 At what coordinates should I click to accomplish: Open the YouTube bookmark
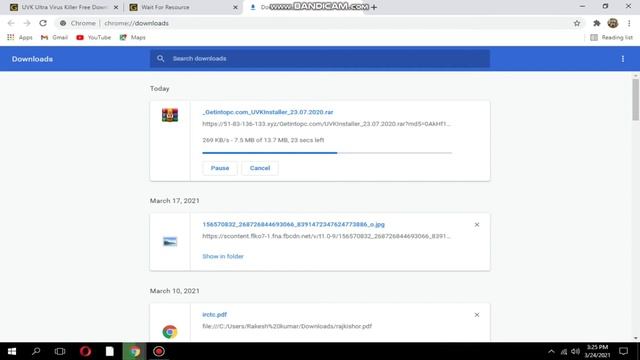[x=93, y=38]
